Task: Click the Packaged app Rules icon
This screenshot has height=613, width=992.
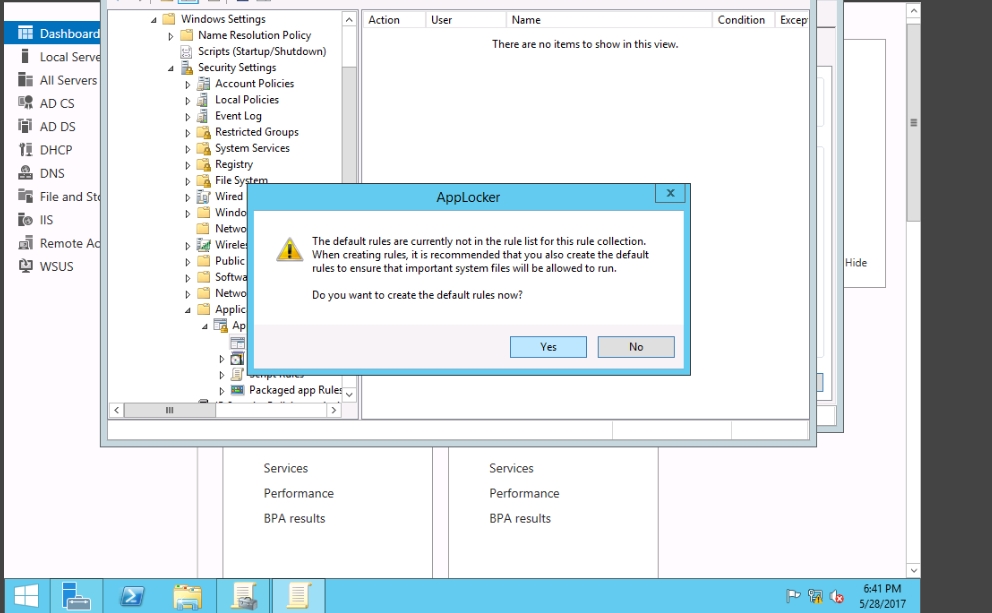Action: point(237,390)
